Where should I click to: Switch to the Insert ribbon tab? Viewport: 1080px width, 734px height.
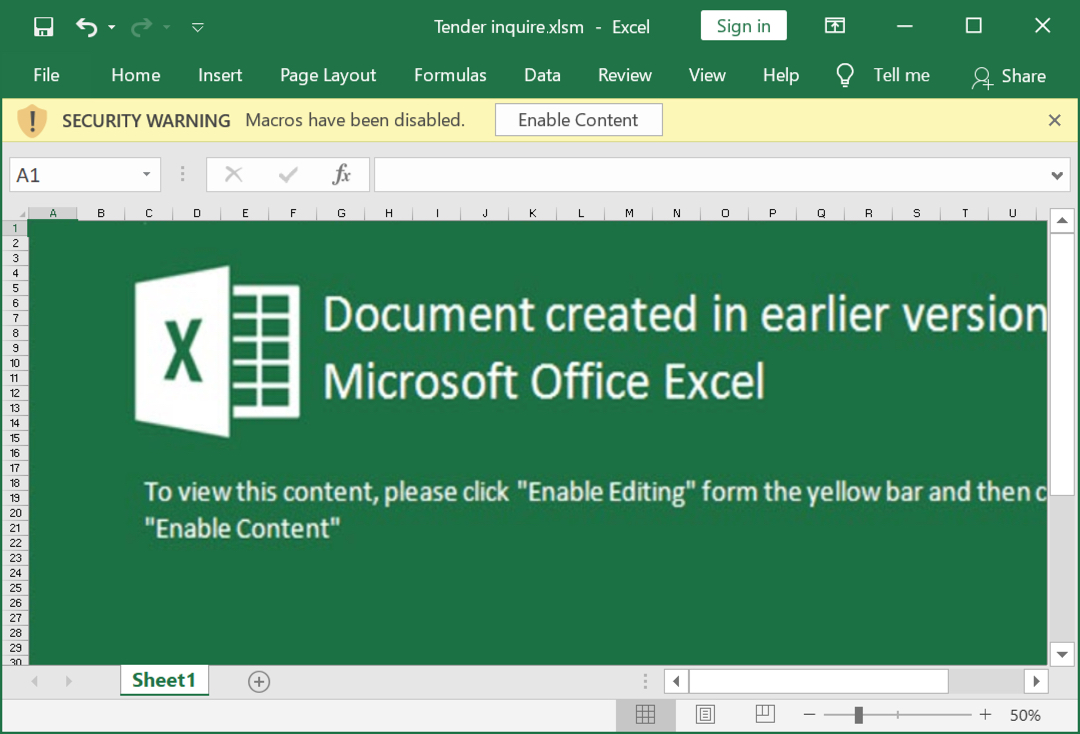(x=220, y=75)
